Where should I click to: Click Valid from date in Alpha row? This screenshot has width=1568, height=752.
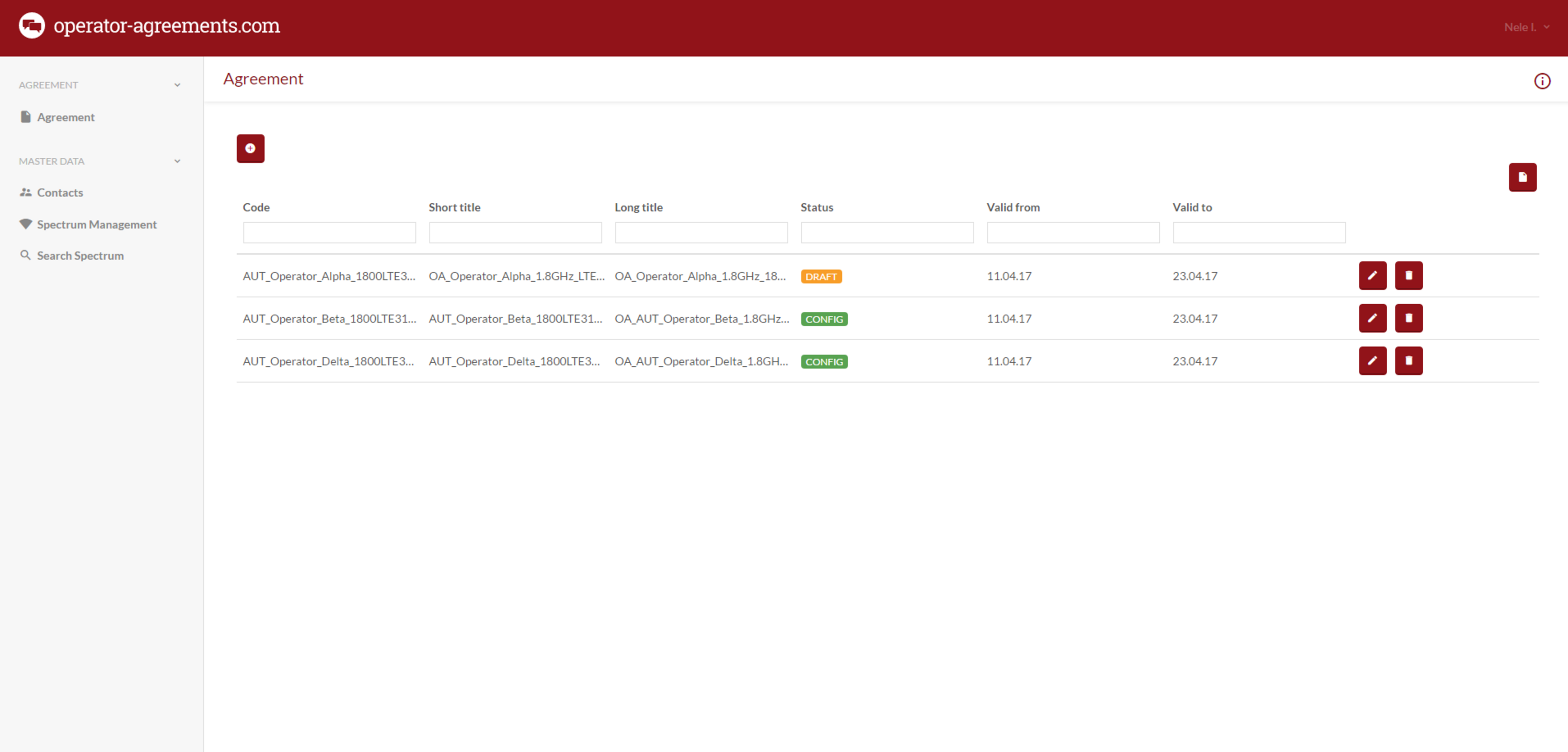click(x=1009, y=275)
